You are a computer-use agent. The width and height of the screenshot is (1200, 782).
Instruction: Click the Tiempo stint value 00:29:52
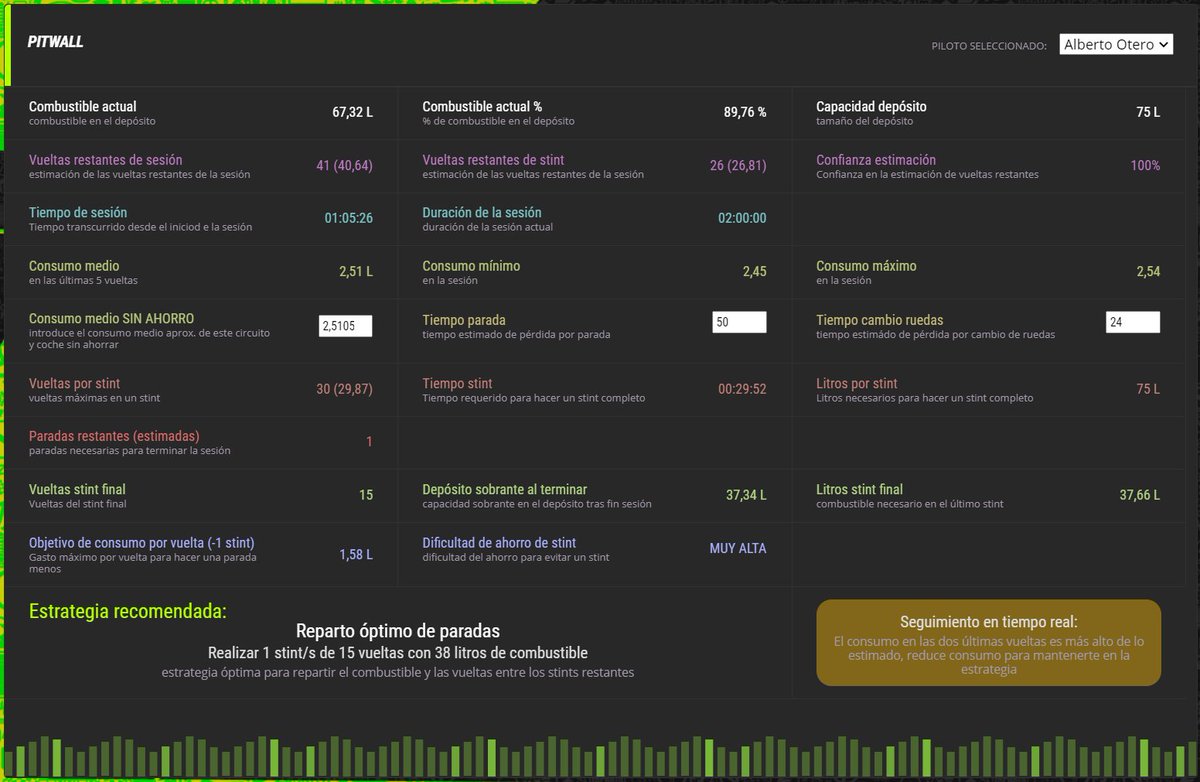pos(742,389)
